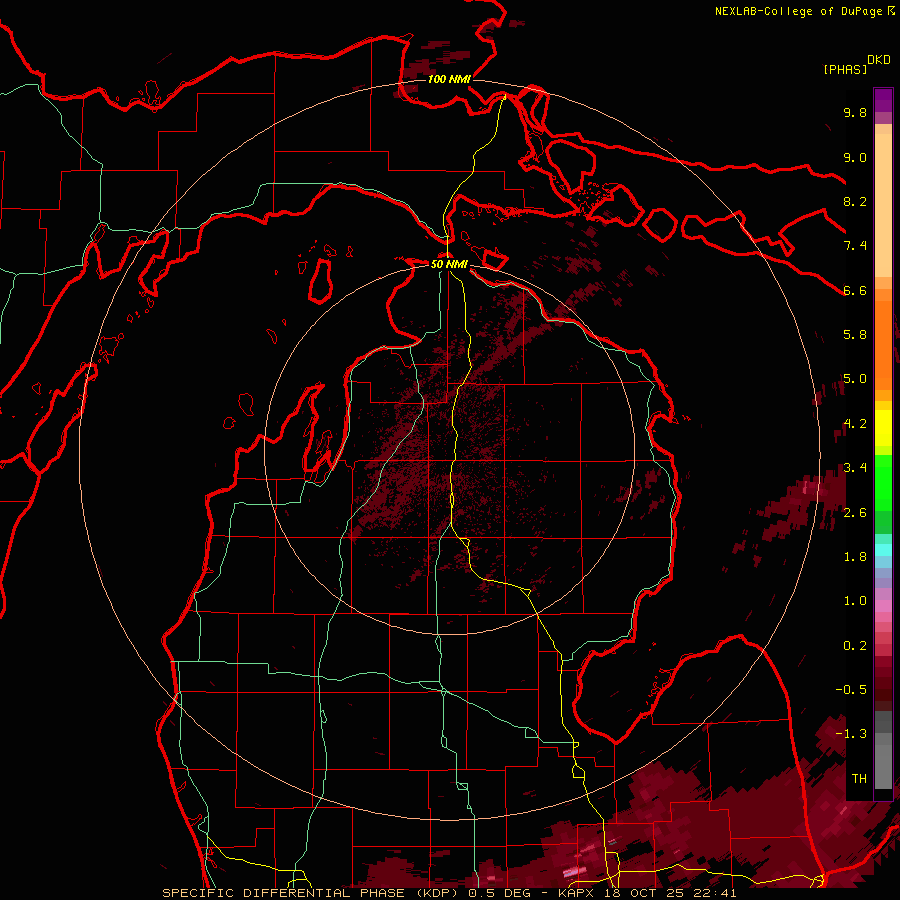Screen dimensions: 900x900
Task: Pick the orange band of the color bar
Action: pyautogui.click(x=883, y=344)
